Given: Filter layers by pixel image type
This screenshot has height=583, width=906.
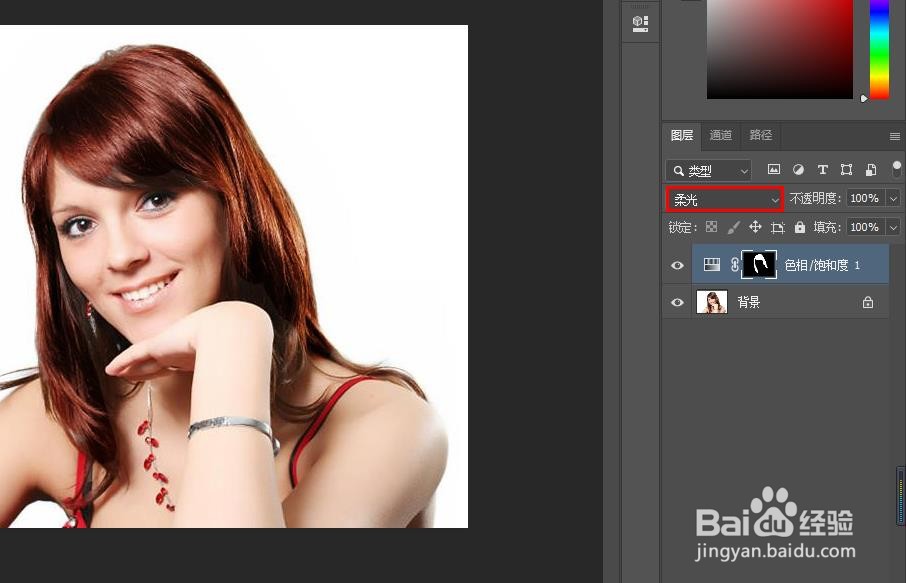Looking at the screenshot, I should coord(774,169).
